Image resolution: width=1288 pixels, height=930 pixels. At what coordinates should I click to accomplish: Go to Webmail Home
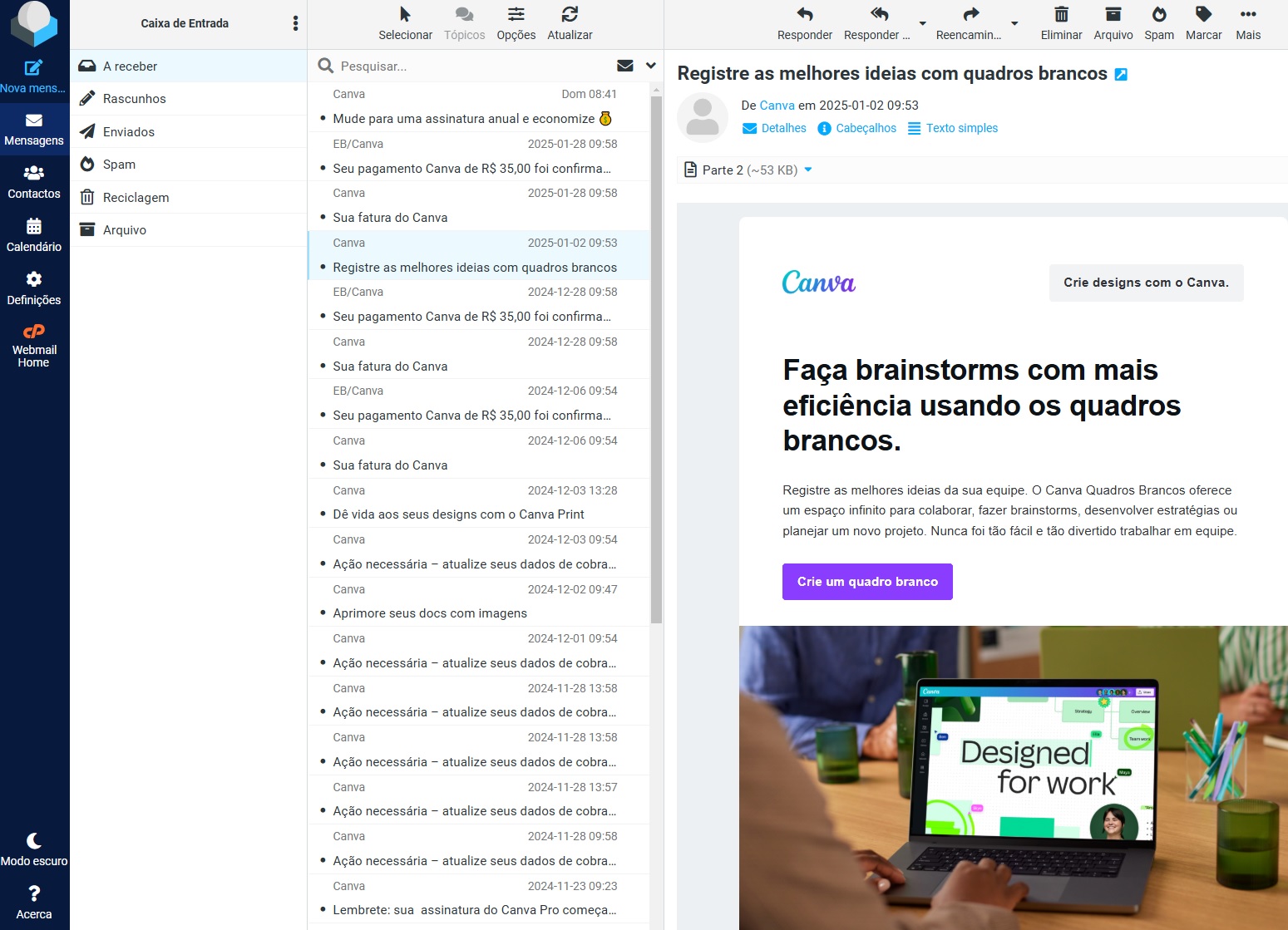point(34,346)
